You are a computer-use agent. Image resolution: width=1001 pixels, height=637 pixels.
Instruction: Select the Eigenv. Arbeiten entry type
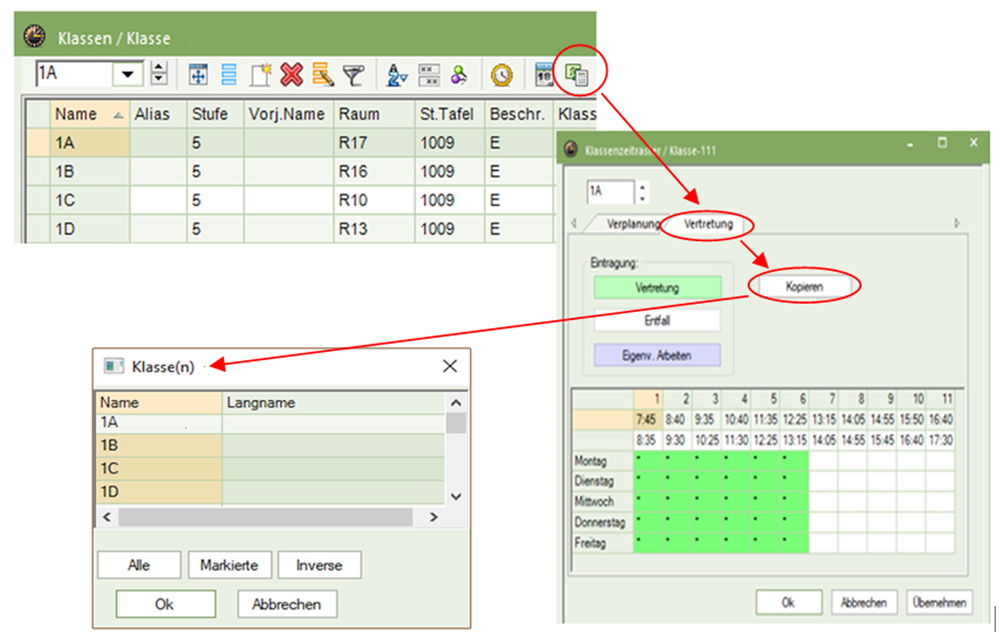click(x=657, y=355)
